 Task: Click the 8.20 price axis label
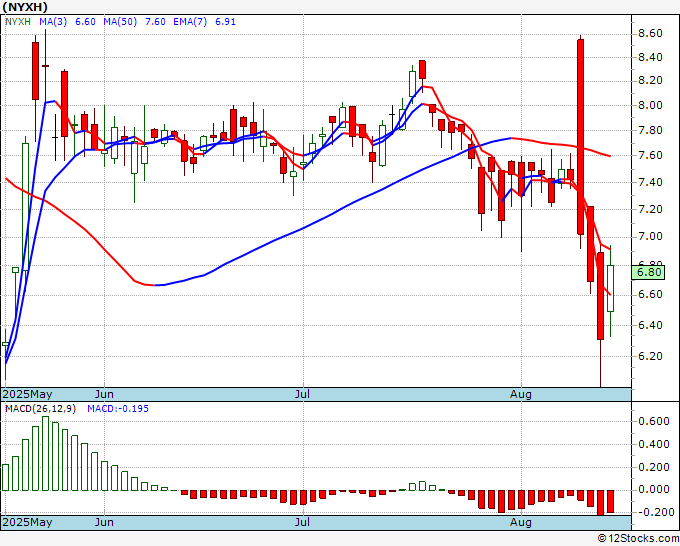click(x=650, y=81)
